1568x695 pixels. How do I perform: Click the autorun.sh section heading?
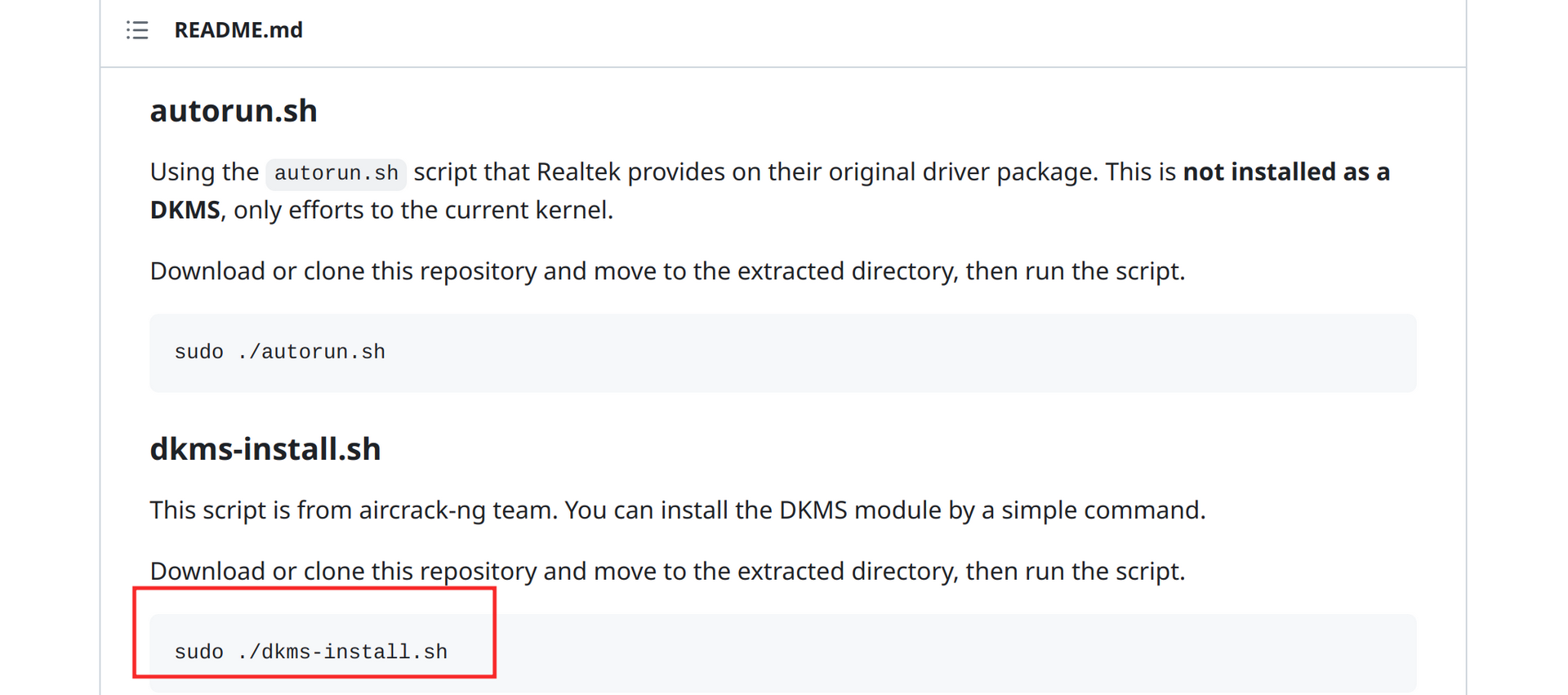(234, 111)
